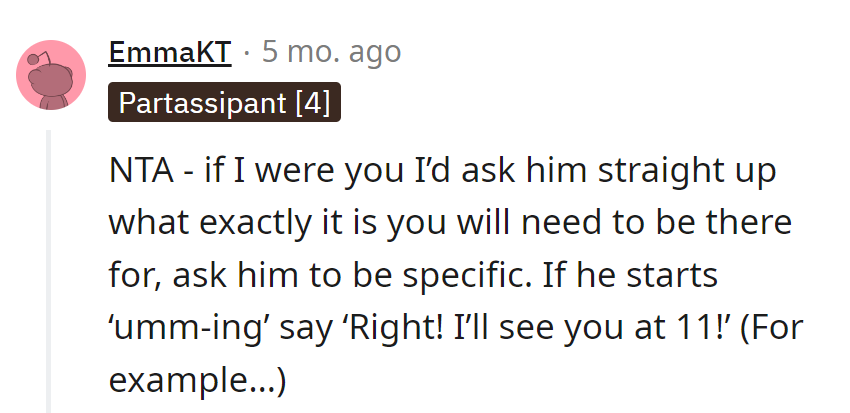Click the Partassipant [4] flair badge
Image resolution: width=850 pixels, height=413 pixels.
224,102
